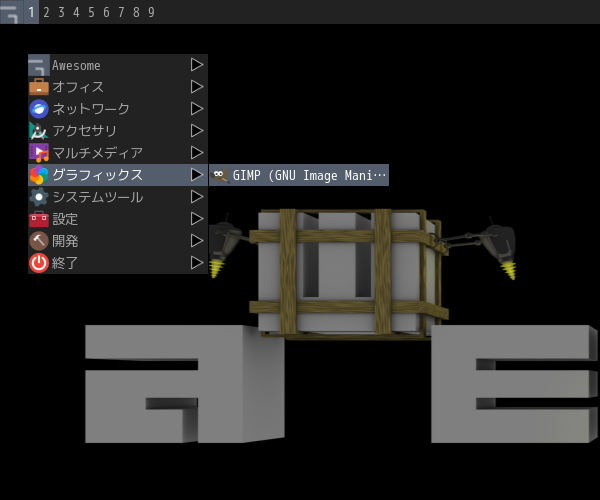Viewport: 600px width, 500px height.
Task: Expand the オフィス submenu arrow
Action: point(197,87)
